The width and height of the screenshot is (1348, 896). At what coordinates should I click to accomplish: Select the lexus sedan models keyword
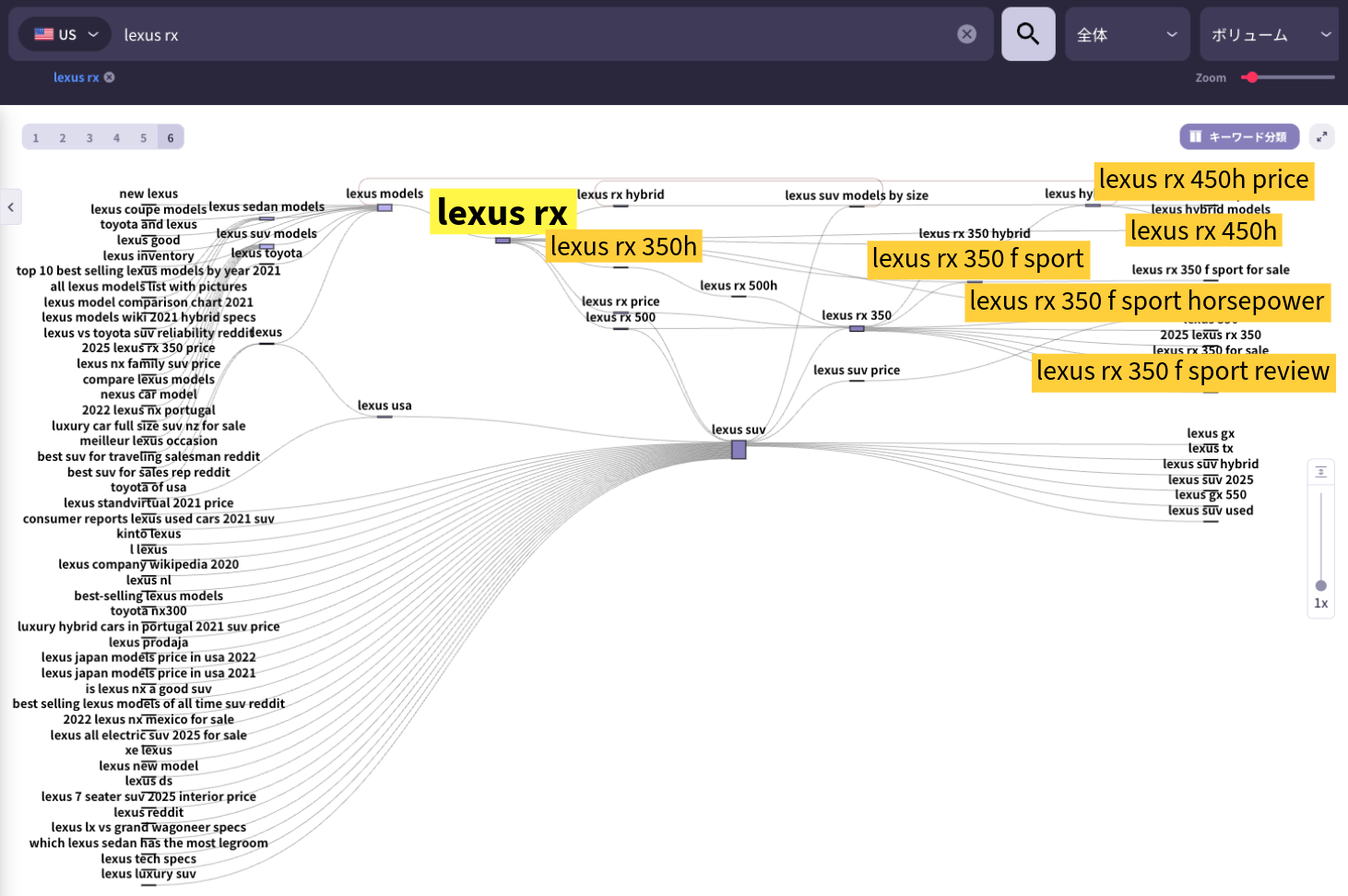[x=266, y=206]
